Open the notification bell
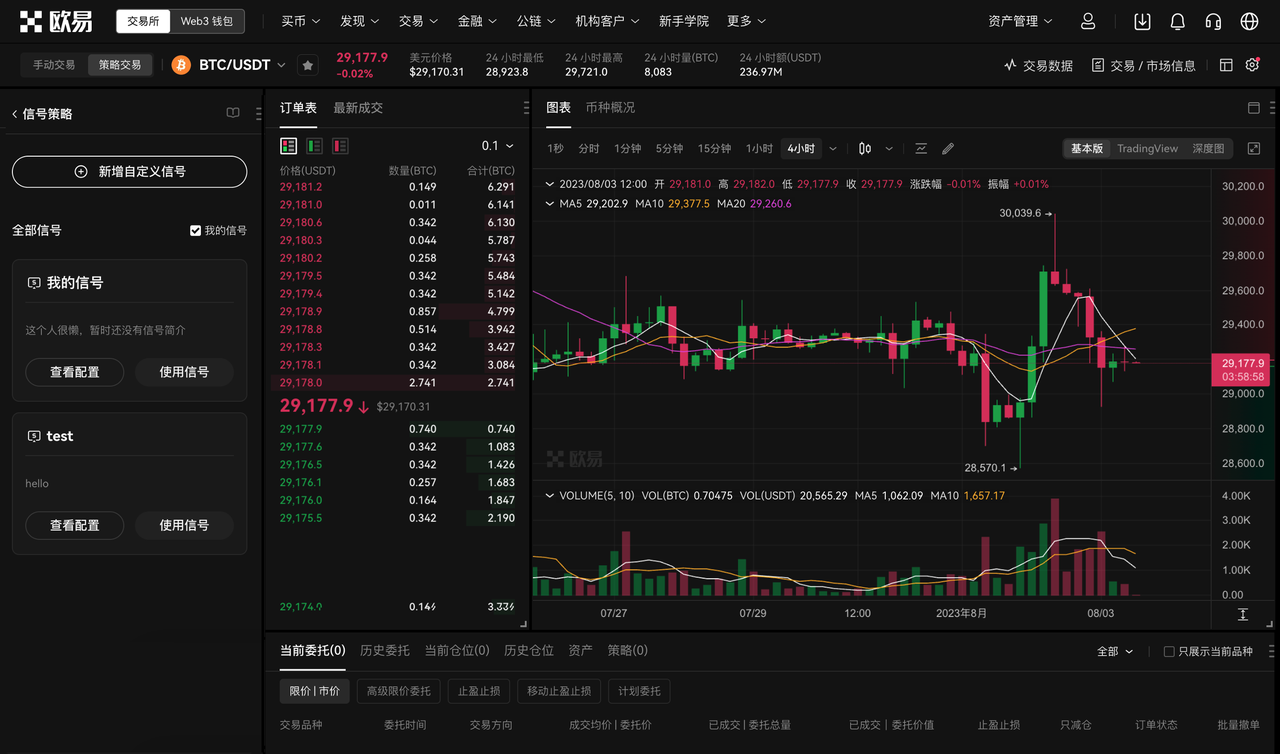Screen dimensions: 1280x754 [1177, 21]
